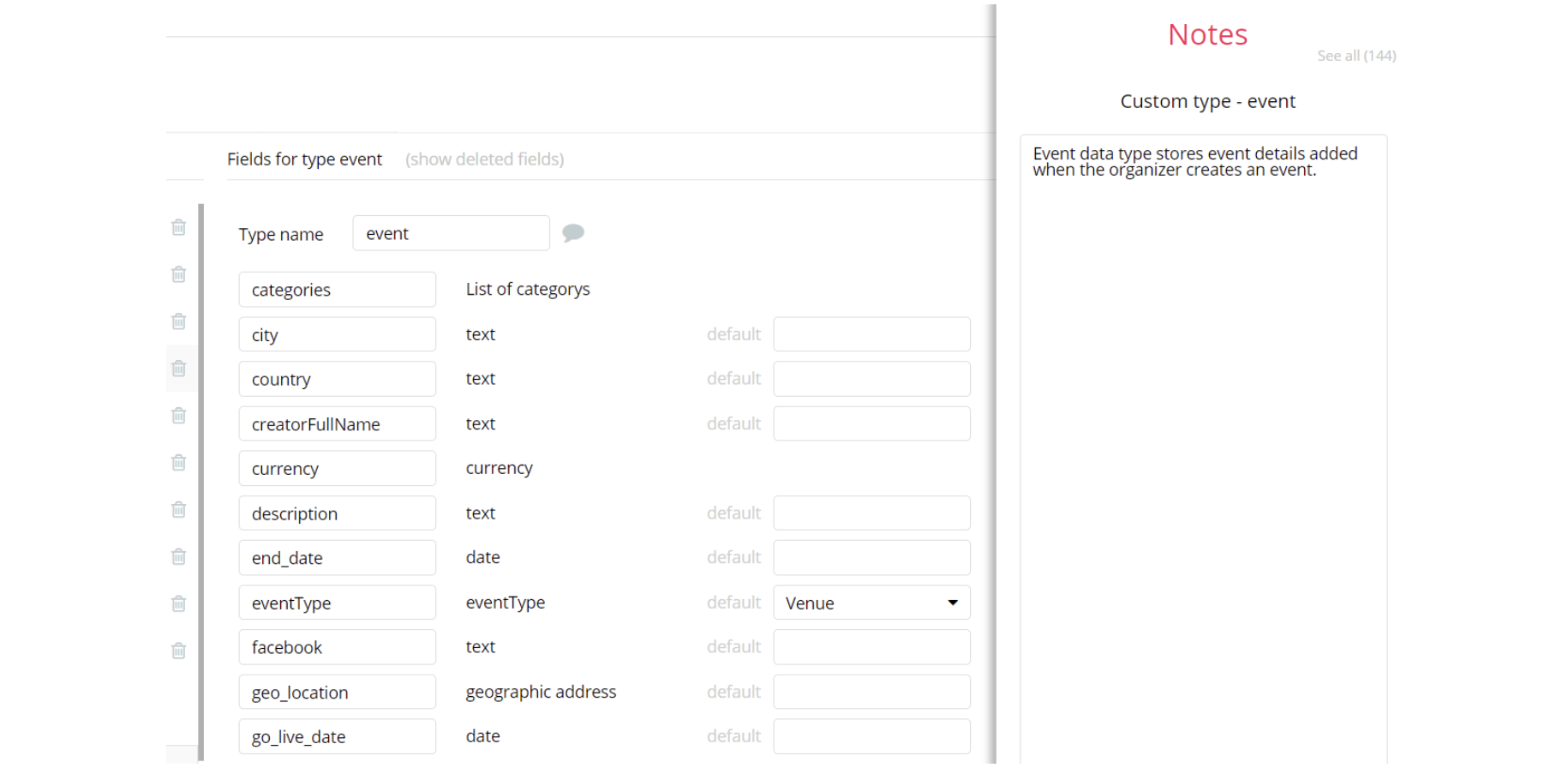Click the end_date default value field
1568x768 pixels.
pyautogui.click(x=871, y=557)
